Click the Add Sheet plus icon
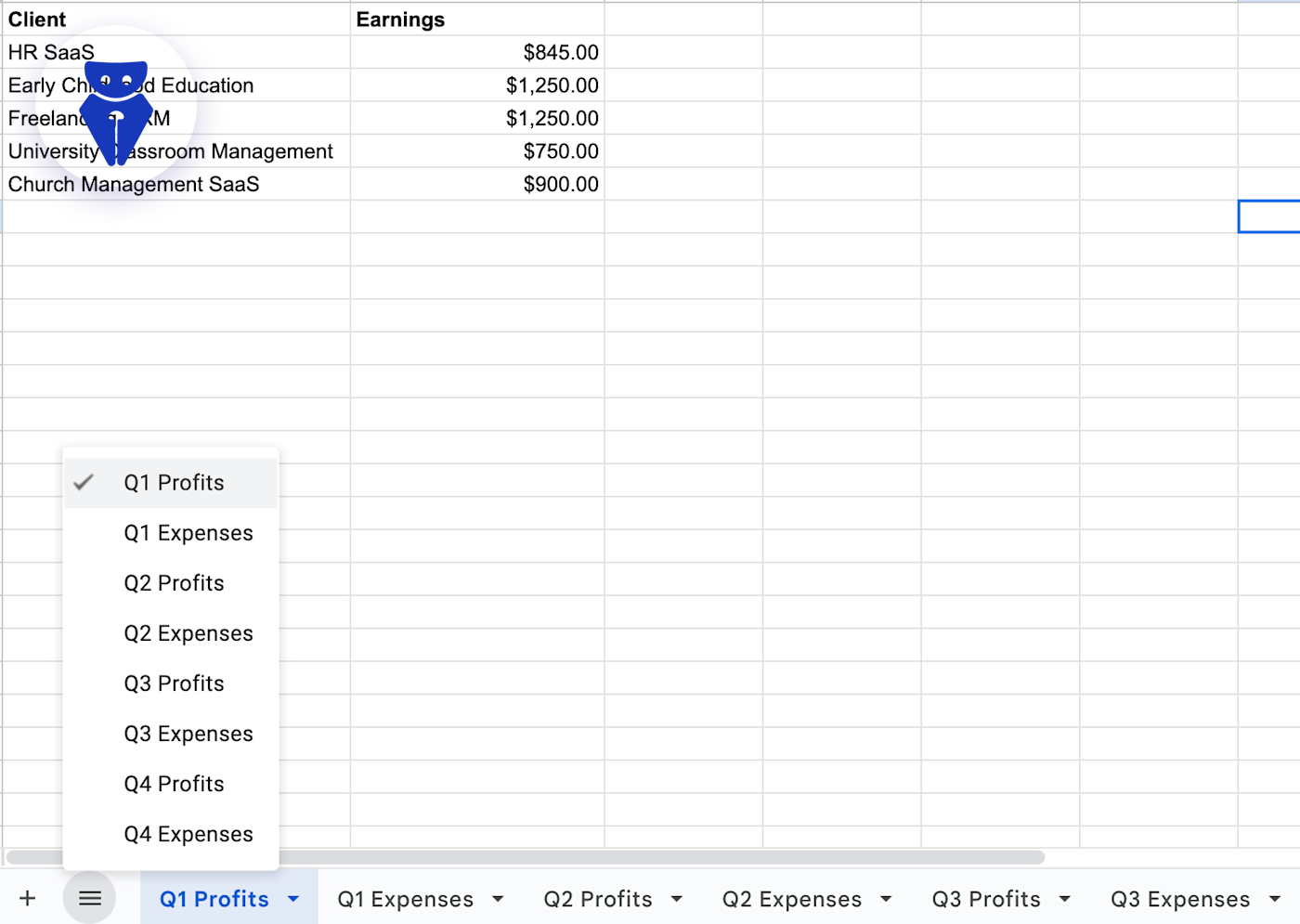Viewport: 1300px width, 924px height. pyautogui.click(x=28, y=898)
